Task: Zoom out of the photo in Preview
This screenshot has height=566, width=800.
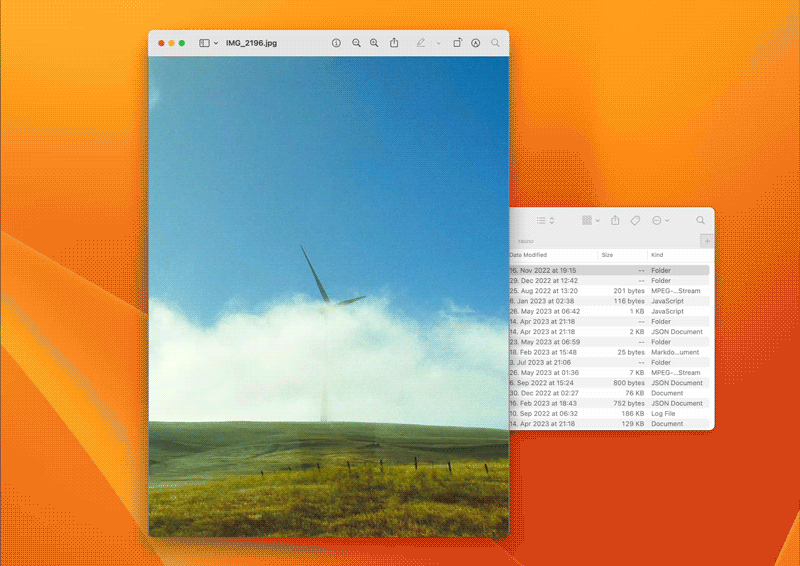Action: tap(356, 43)
